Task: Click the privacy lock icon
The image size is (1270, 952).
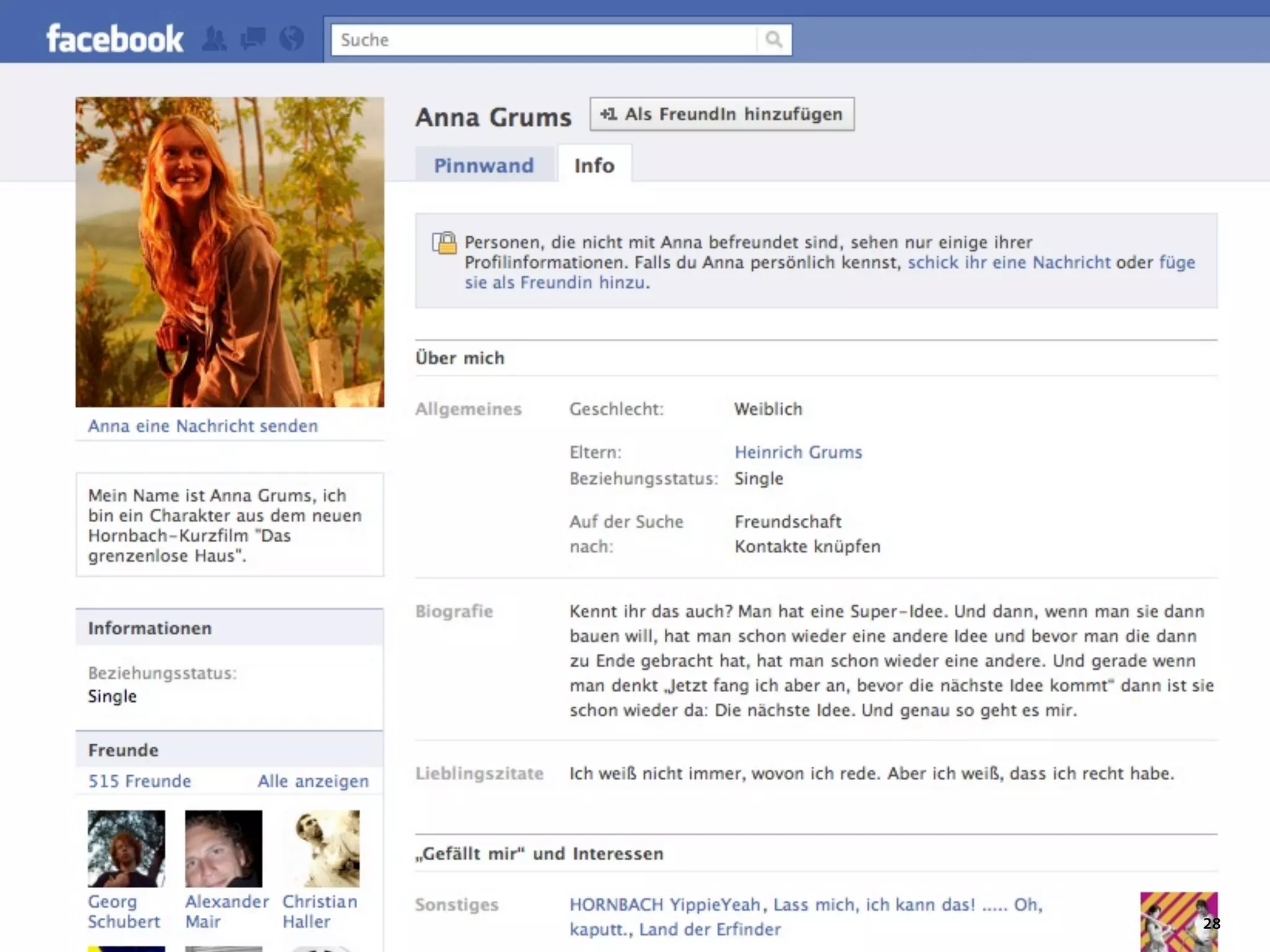Action: pyautogui.click(x=444, y=243)
